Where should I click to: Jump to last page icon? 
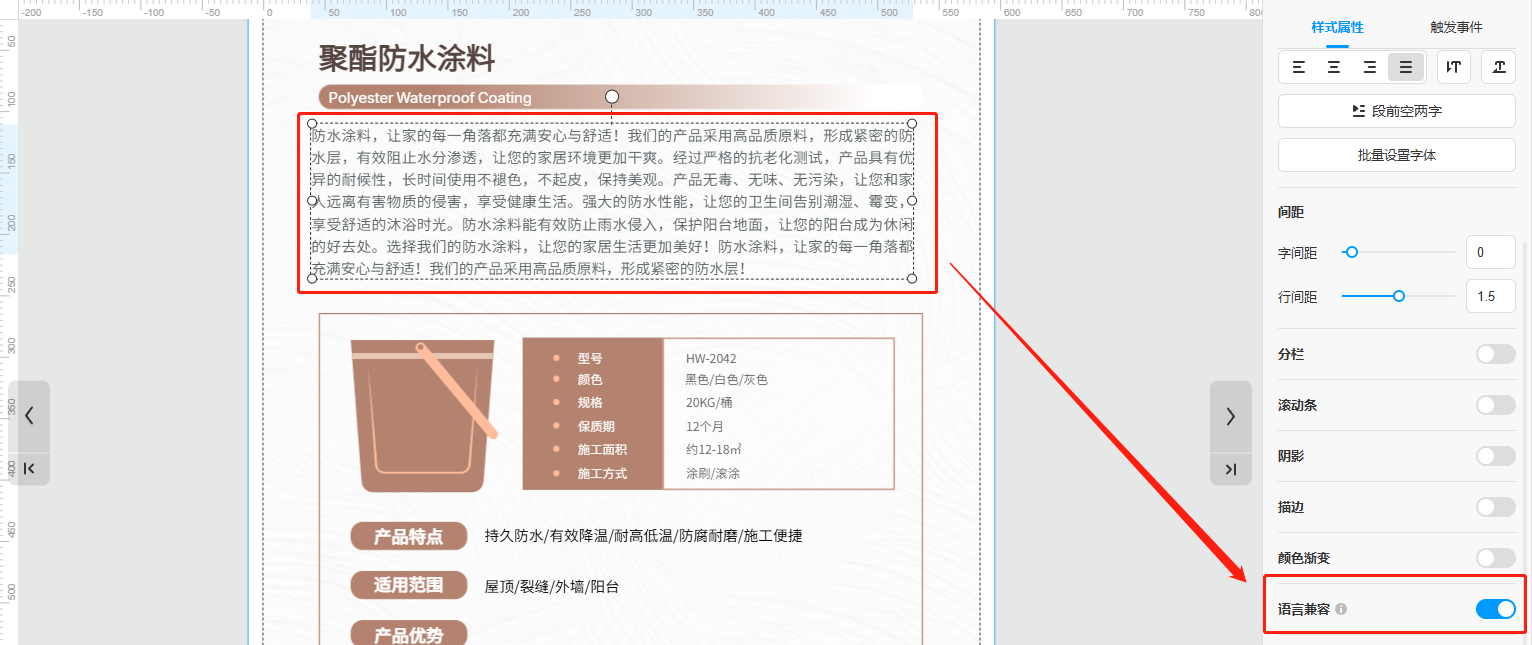(1230, 469)
